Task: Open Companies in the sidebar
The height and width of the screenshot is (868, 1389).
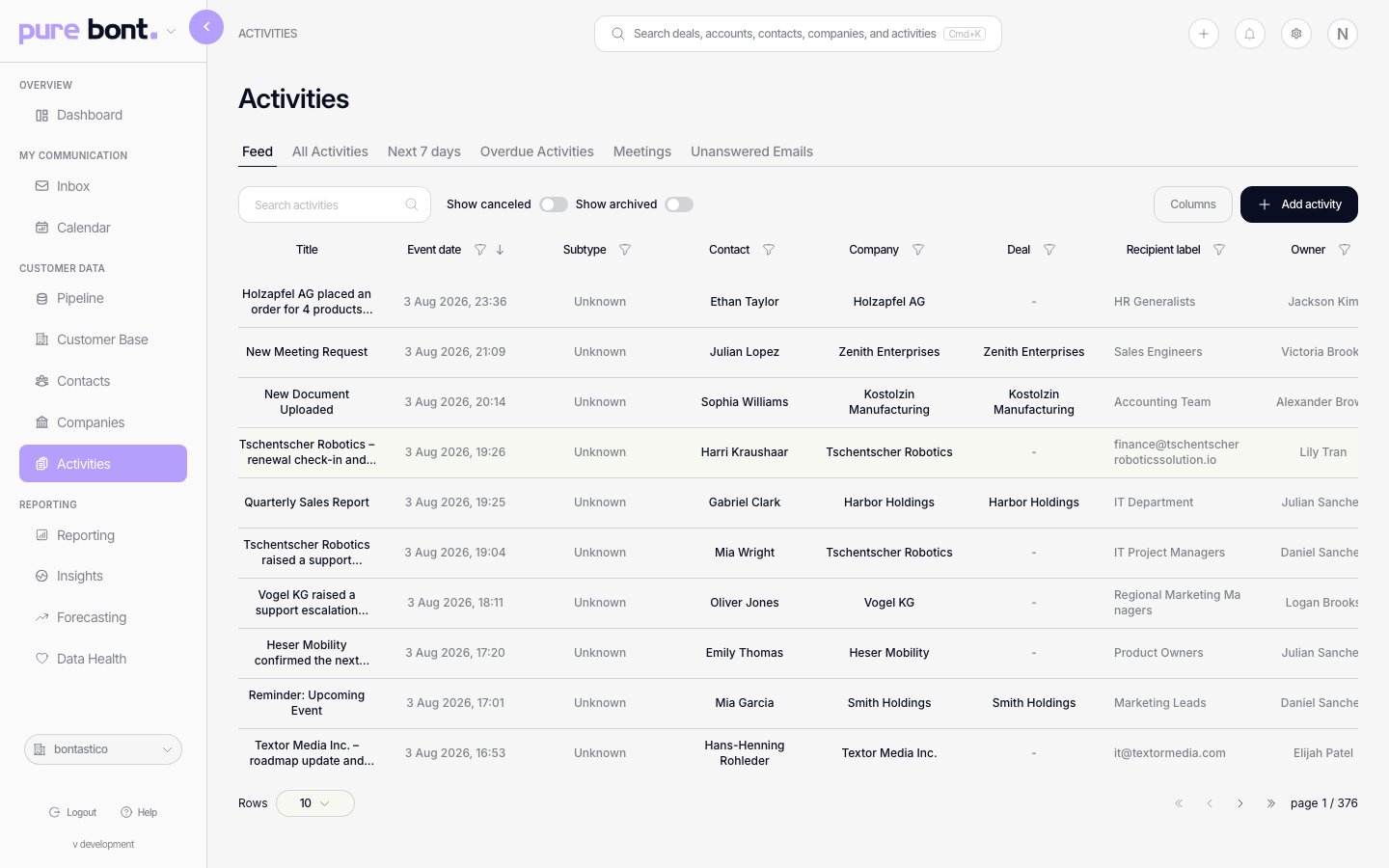Action: tap(103, 422)
